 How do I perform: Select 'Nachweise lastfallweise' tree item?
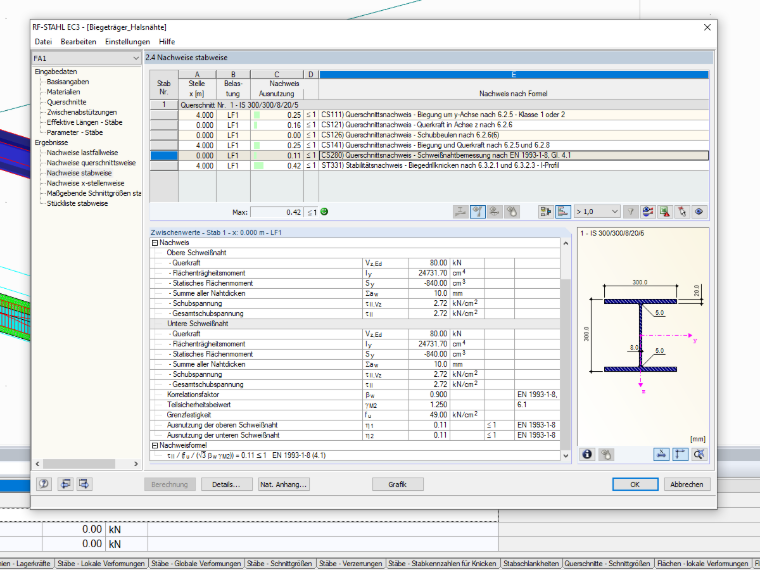click(82, 153)
